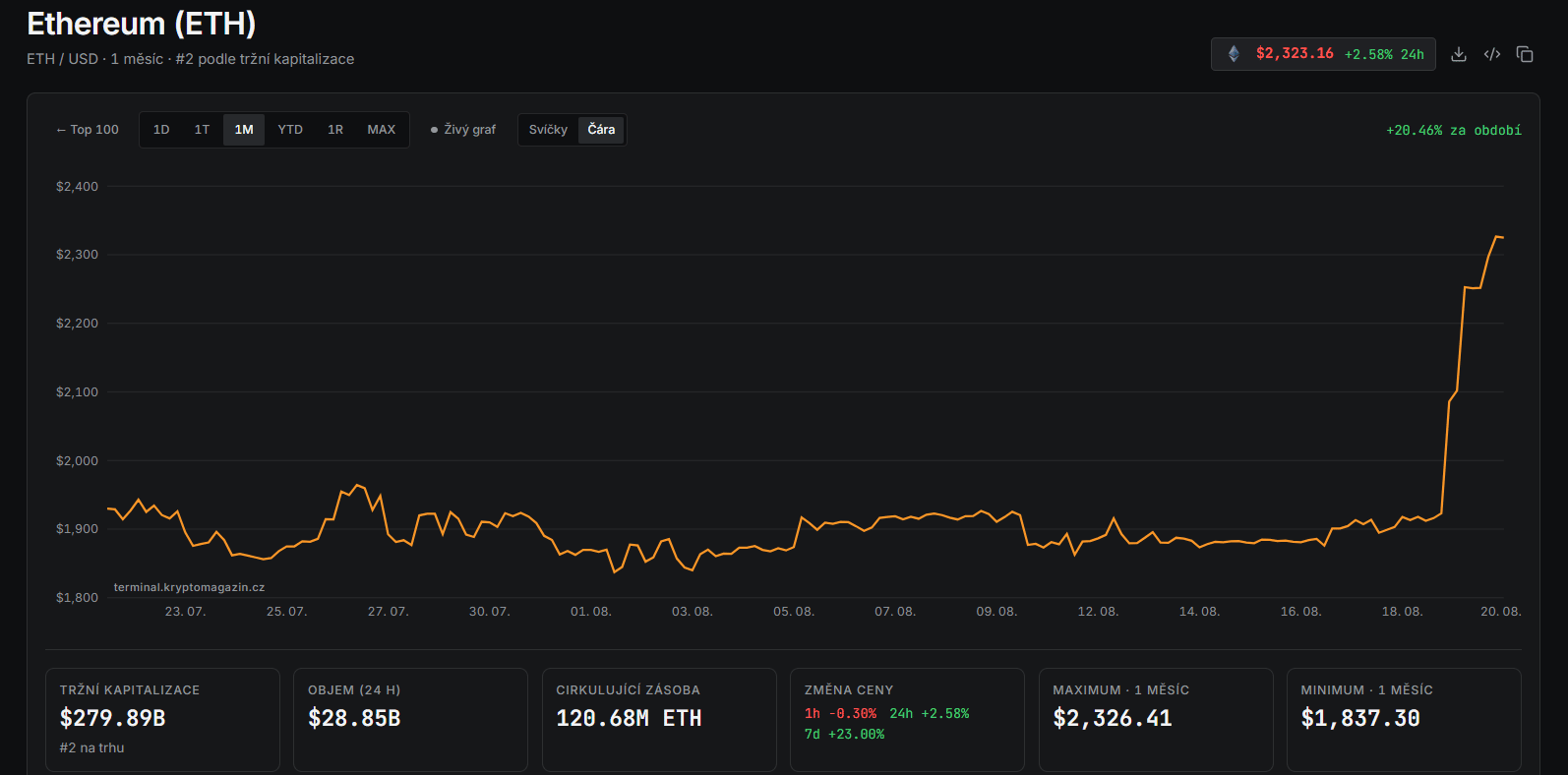Click the 23. 07. date label
This screenshot has width=1568, height=775.
click(x=185, y=612)
